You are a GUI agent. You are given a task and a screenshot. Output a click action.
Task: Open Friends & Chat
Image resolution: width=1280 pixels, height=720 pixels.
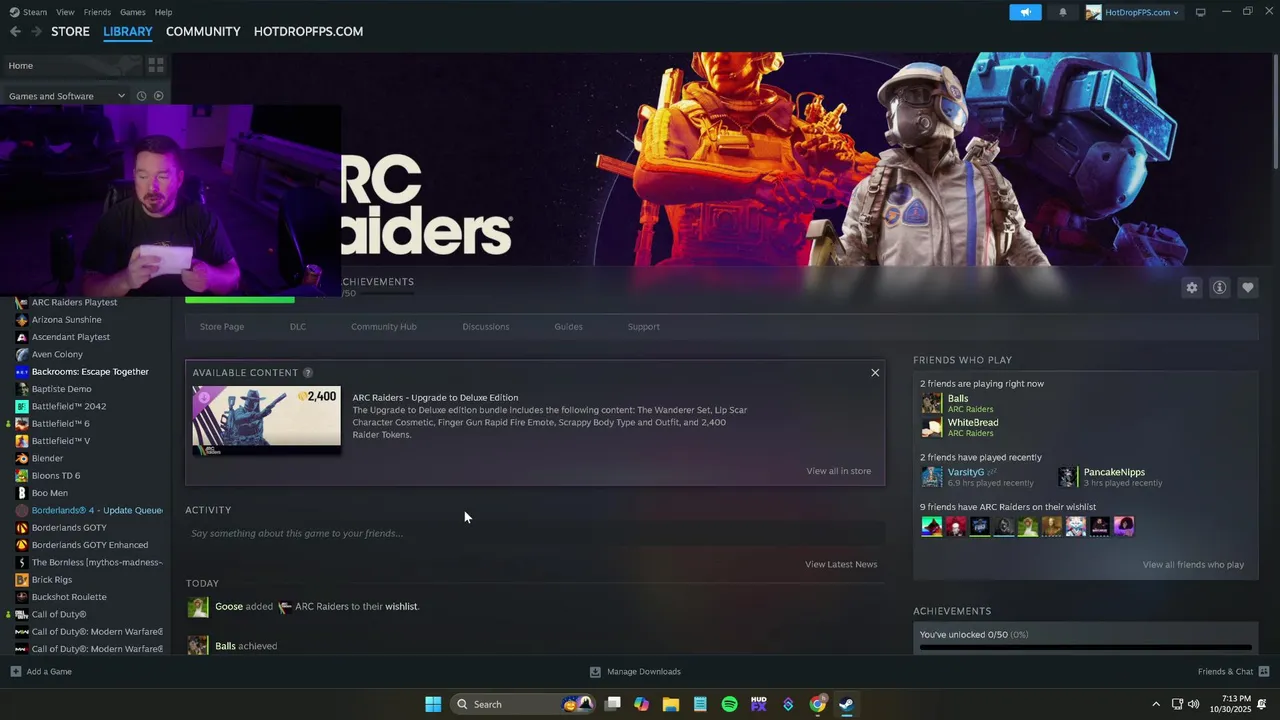coord(1233,671)
